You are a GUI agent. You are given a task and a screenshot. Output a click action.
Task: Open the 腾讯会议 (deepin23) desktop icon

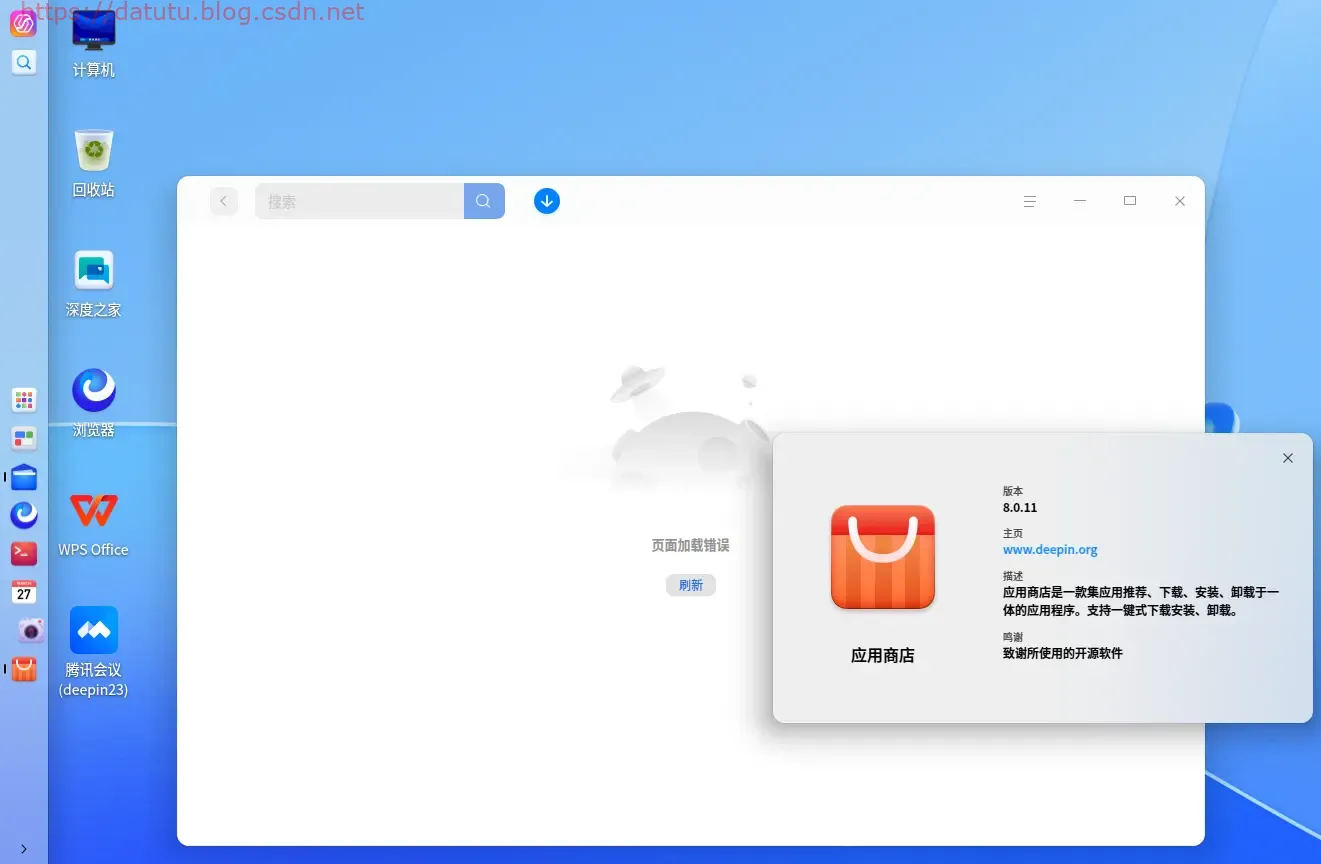point(94,651)
